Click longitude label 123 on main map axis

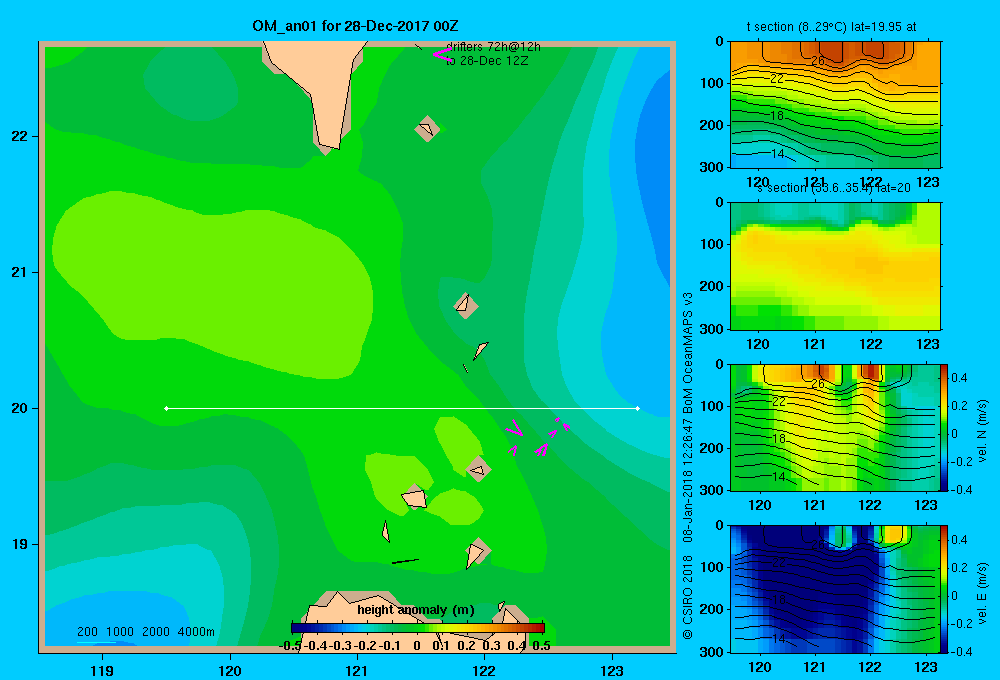point(612,670)
